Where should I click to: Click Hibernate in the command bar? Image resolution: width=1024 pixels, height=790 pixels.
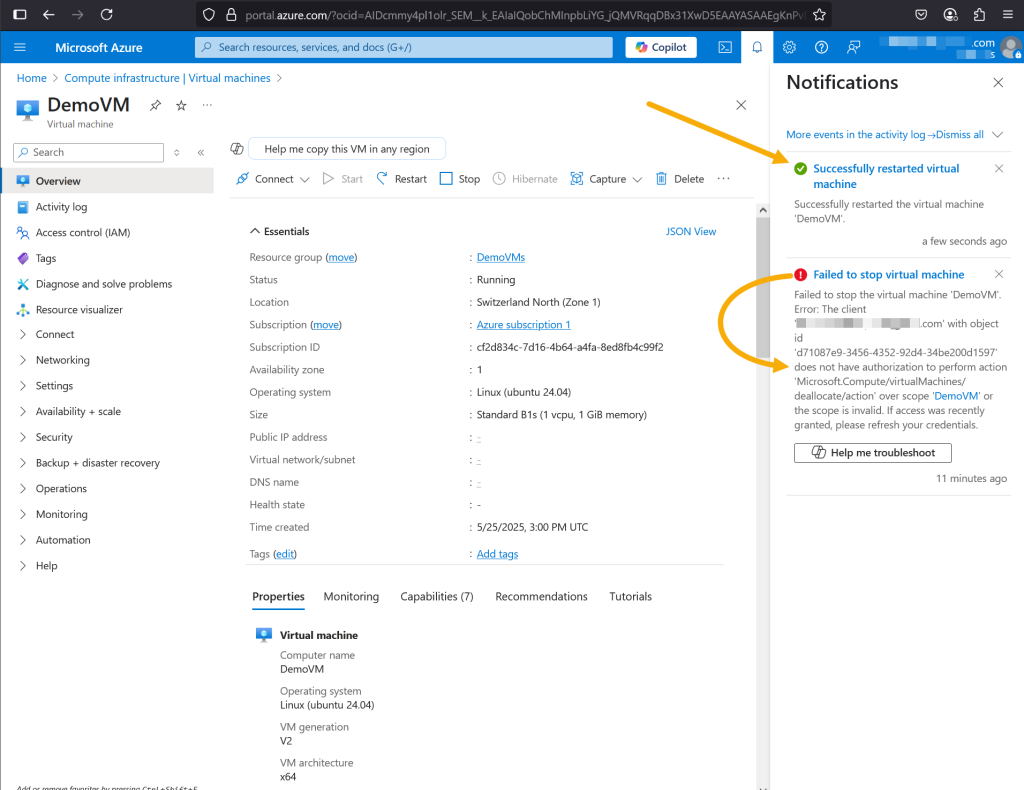(525, 179)
